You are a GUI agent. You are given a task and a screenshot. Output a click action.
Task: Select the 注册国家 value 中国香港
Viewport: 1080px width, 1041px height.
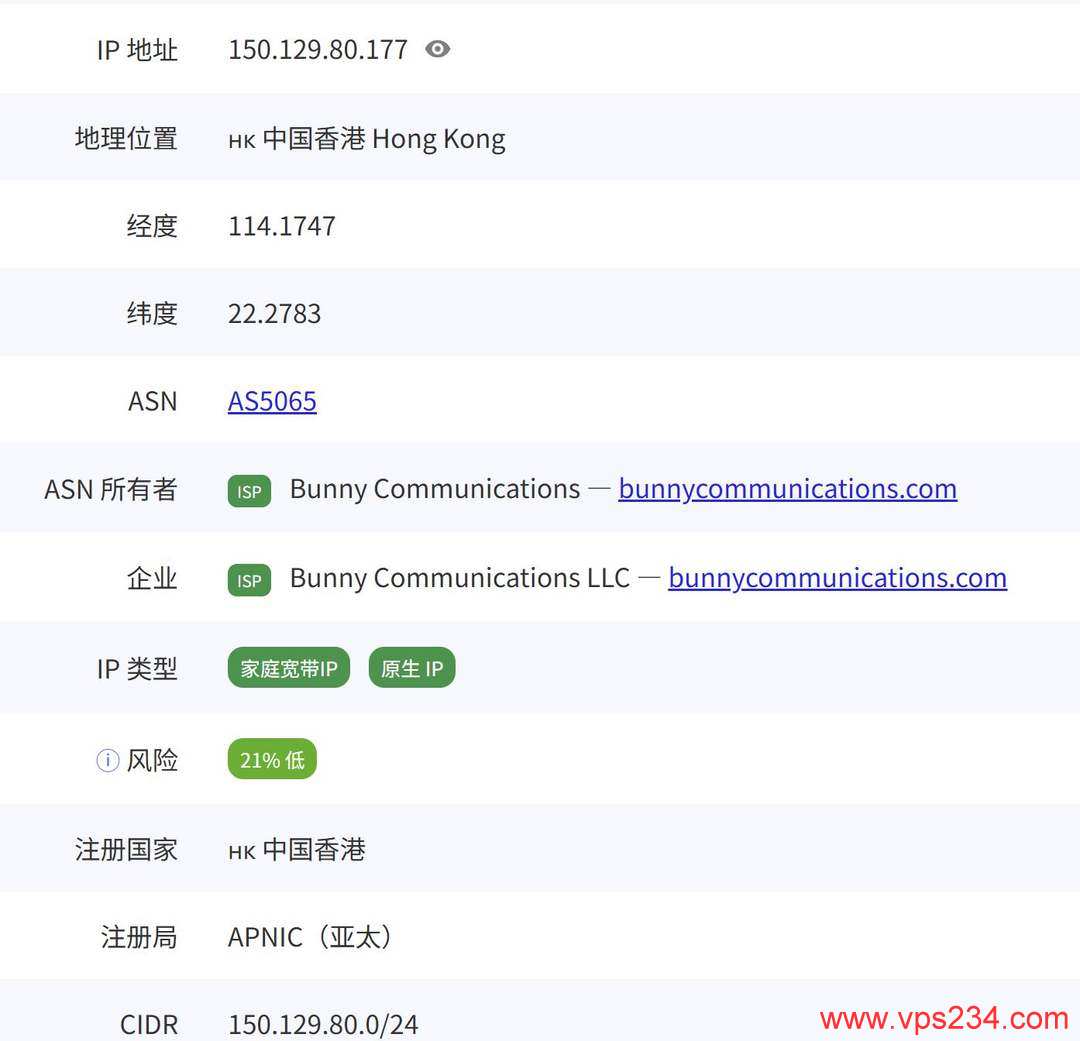[x=314, y=849]
